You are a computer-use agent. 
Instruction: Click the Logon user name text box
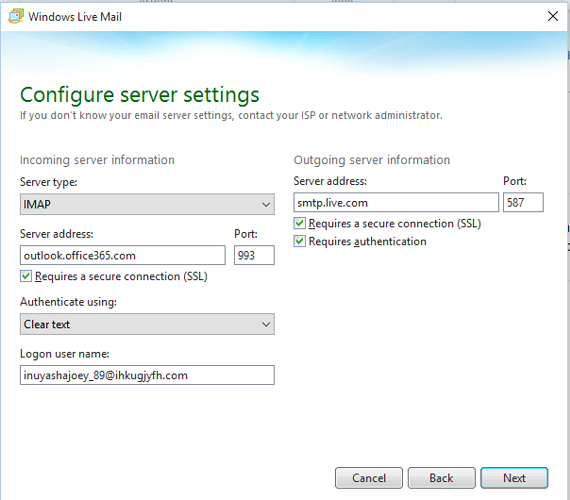(x=147, y=375)
